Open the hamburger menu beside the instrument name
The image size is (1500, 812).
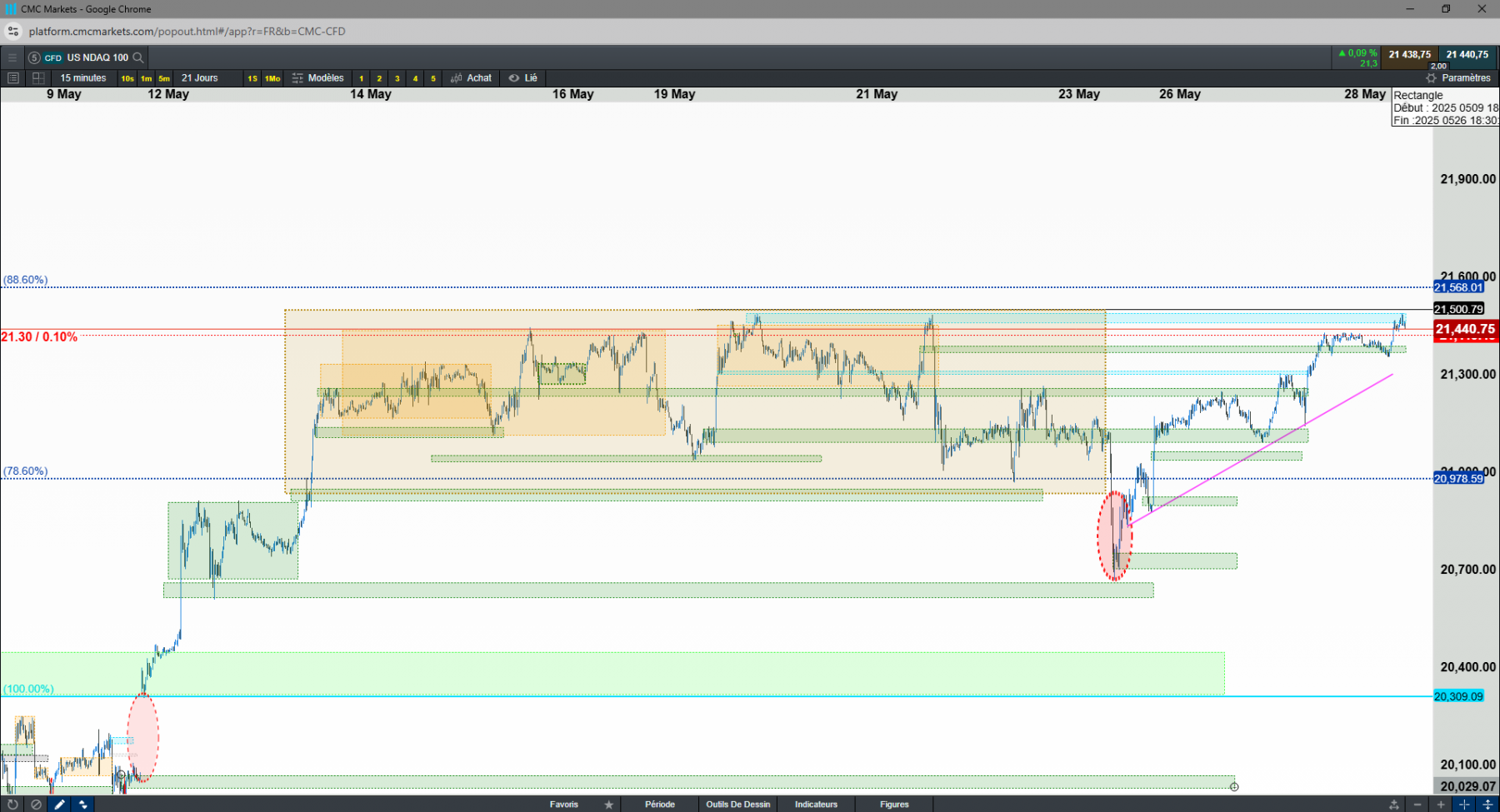[x=12, y=57]
